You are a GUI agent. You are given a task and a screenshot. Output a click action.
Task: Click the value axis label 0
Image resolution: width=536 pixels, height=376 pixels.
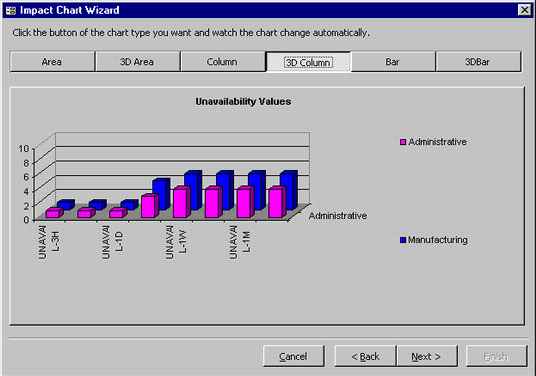26,219
